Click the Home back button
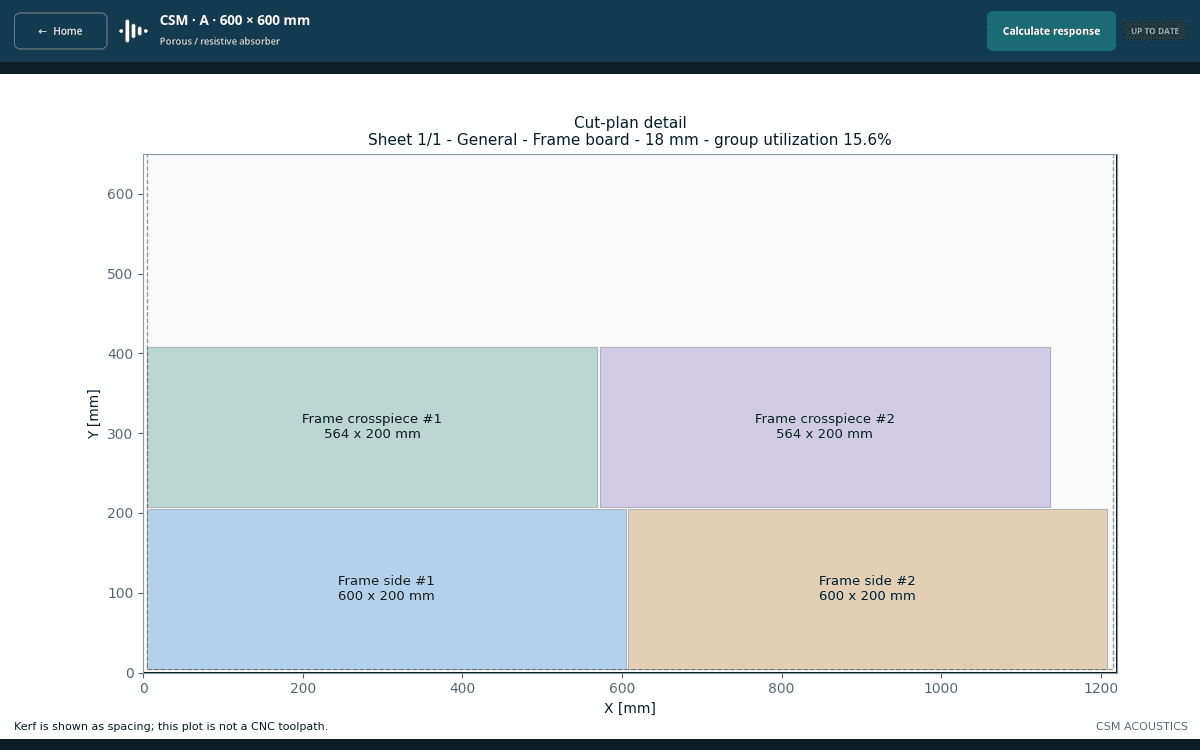The image size is (1200, 750). pos(60,31)
